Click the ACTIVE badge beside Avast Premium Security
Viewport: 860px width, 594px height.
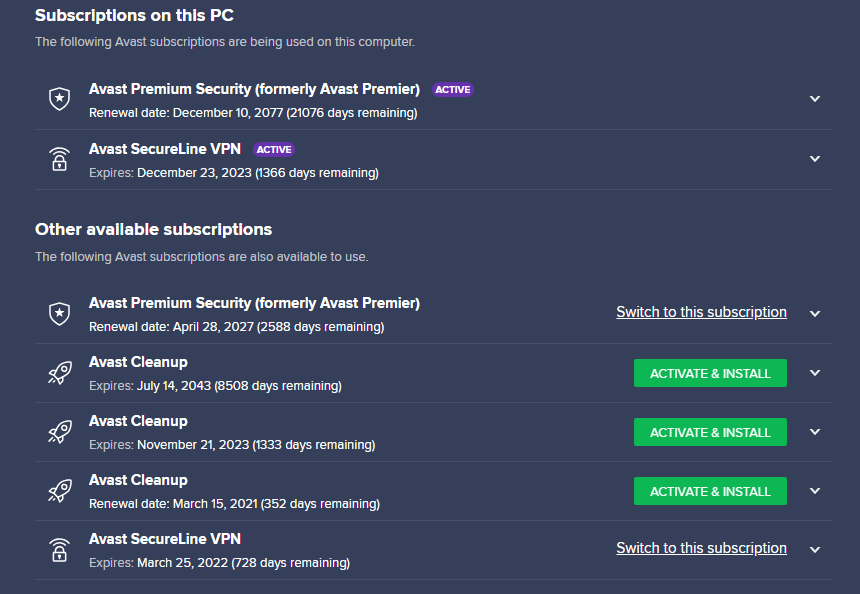coord(452,89)
